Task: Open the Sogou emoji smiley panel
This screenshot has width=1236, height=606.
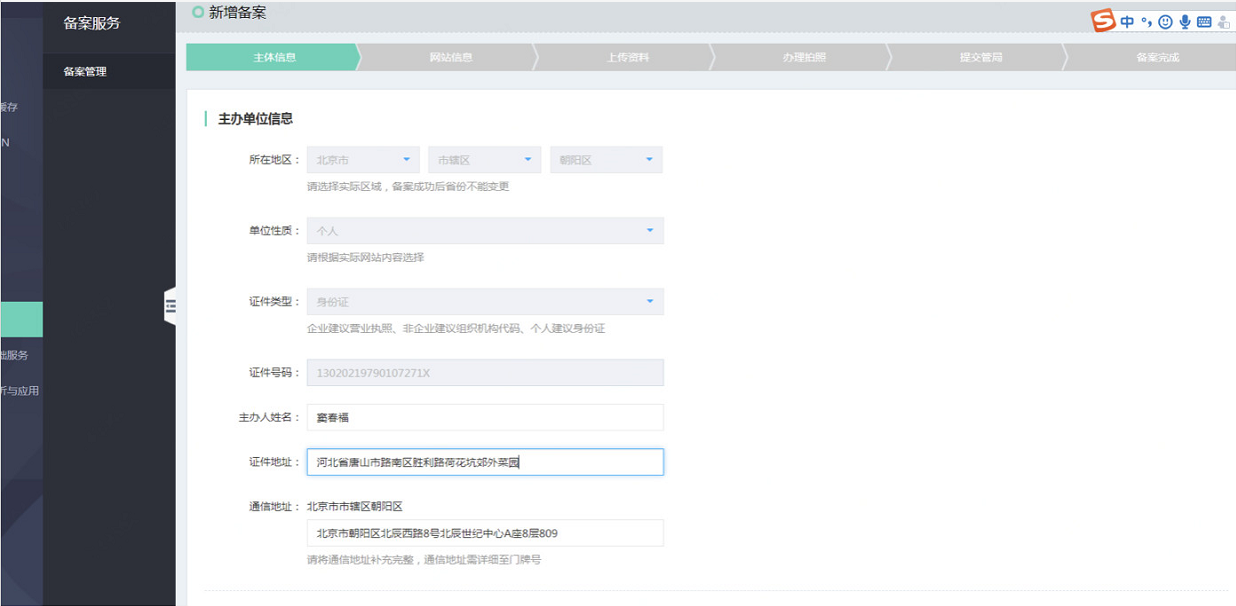Action: click(1165, 22)
